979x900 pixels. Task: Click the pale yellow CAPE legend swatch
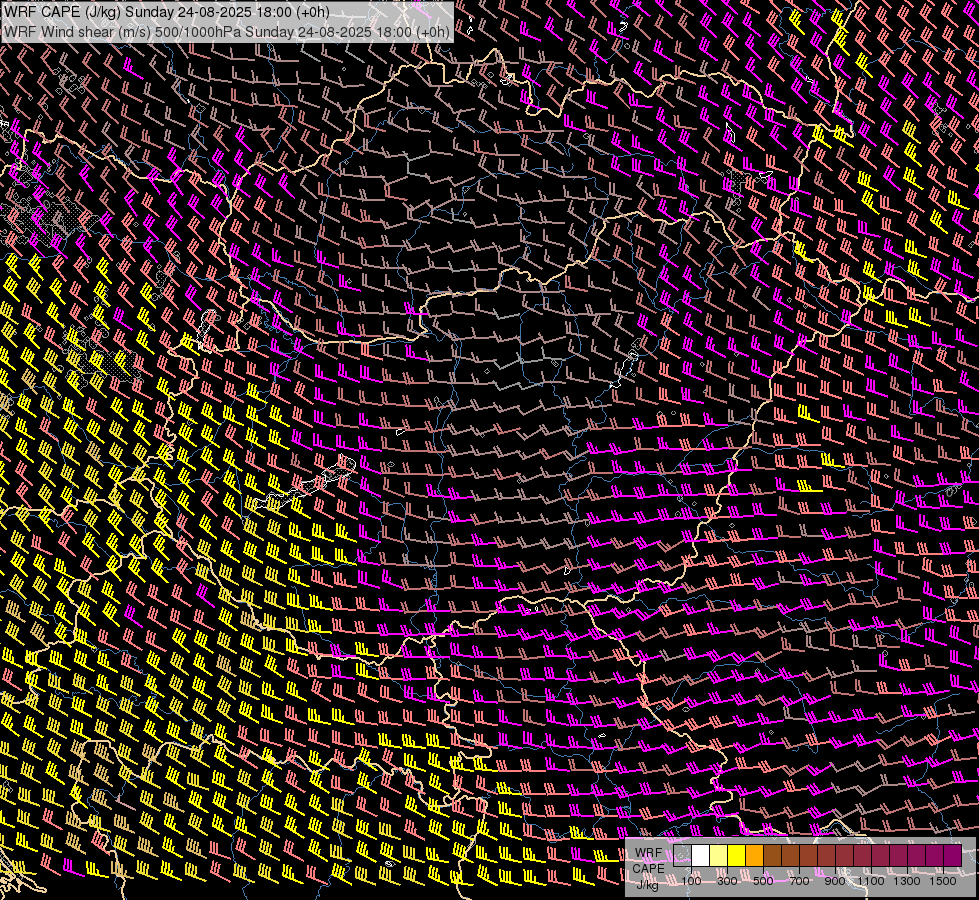[x=719, y=855]
